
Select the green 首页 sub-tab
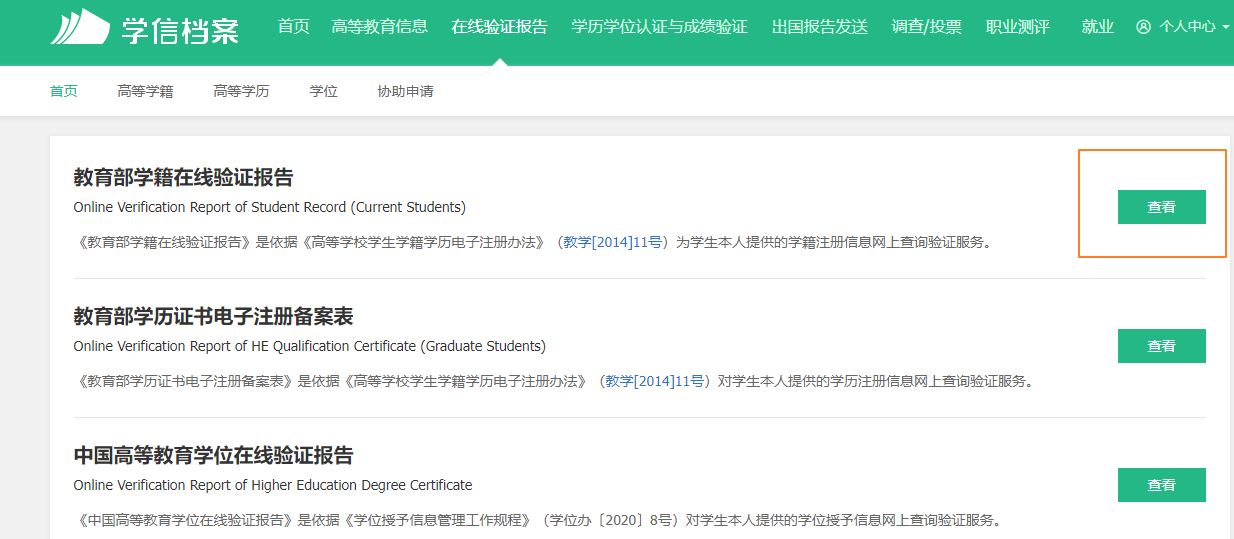(x=64, y=91)
